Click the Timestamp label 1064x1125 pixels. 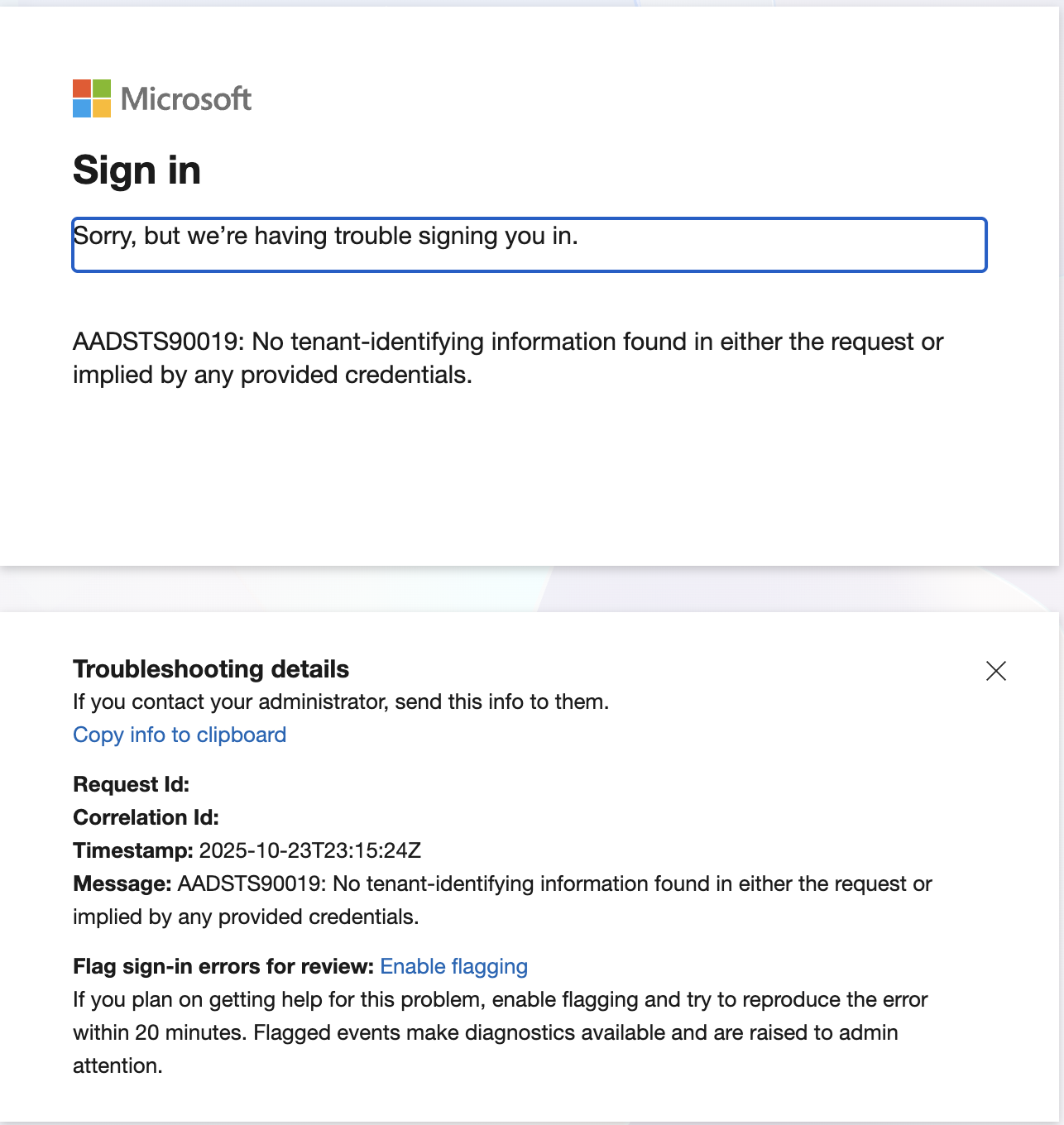133,850
